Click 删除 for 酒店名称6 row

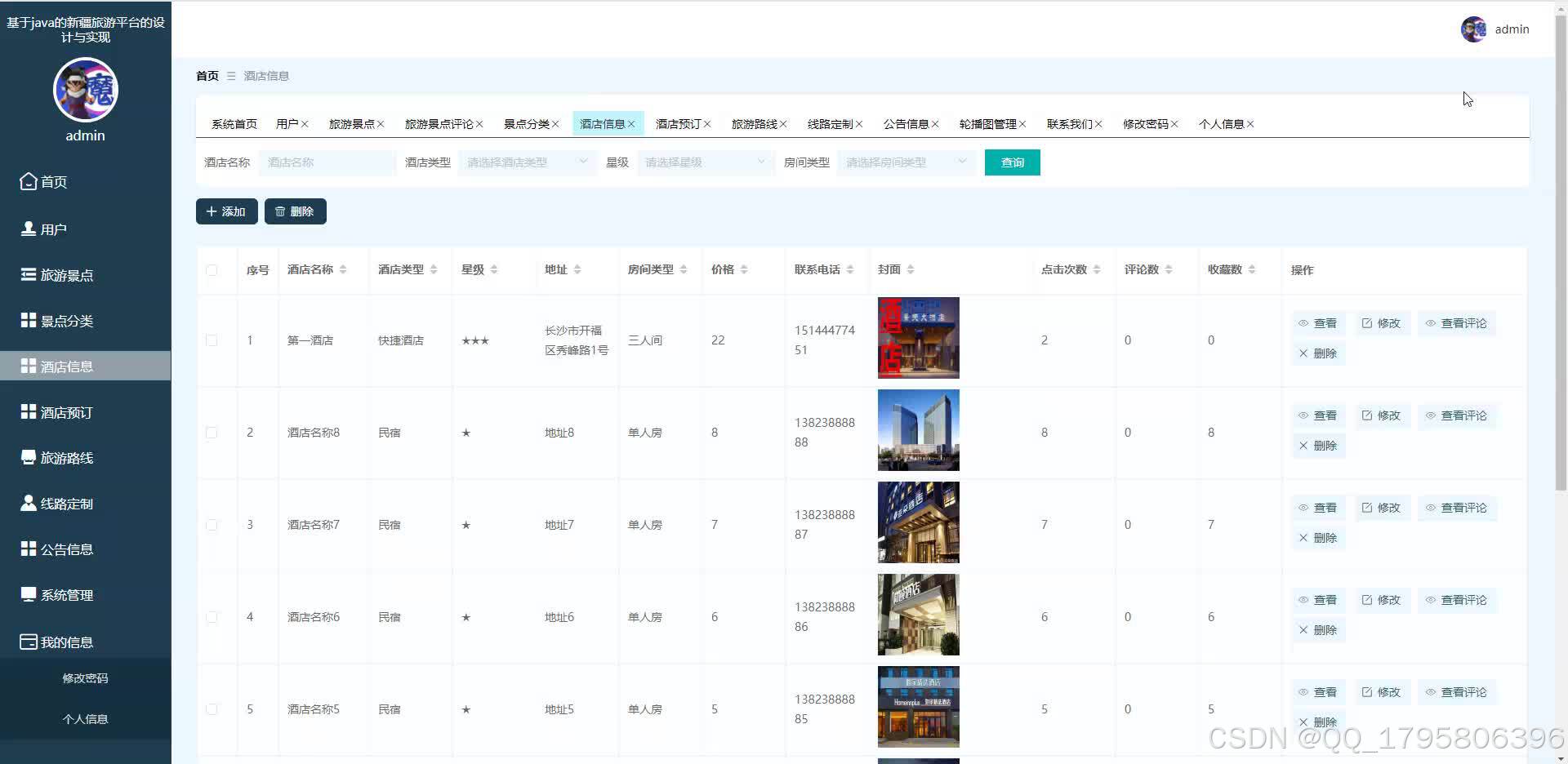(1318, 630)
